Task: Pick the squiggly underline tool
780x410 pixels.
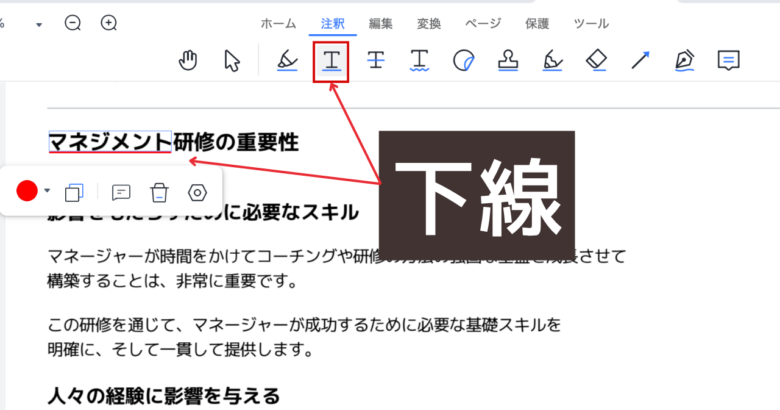Action: [420, 61]
